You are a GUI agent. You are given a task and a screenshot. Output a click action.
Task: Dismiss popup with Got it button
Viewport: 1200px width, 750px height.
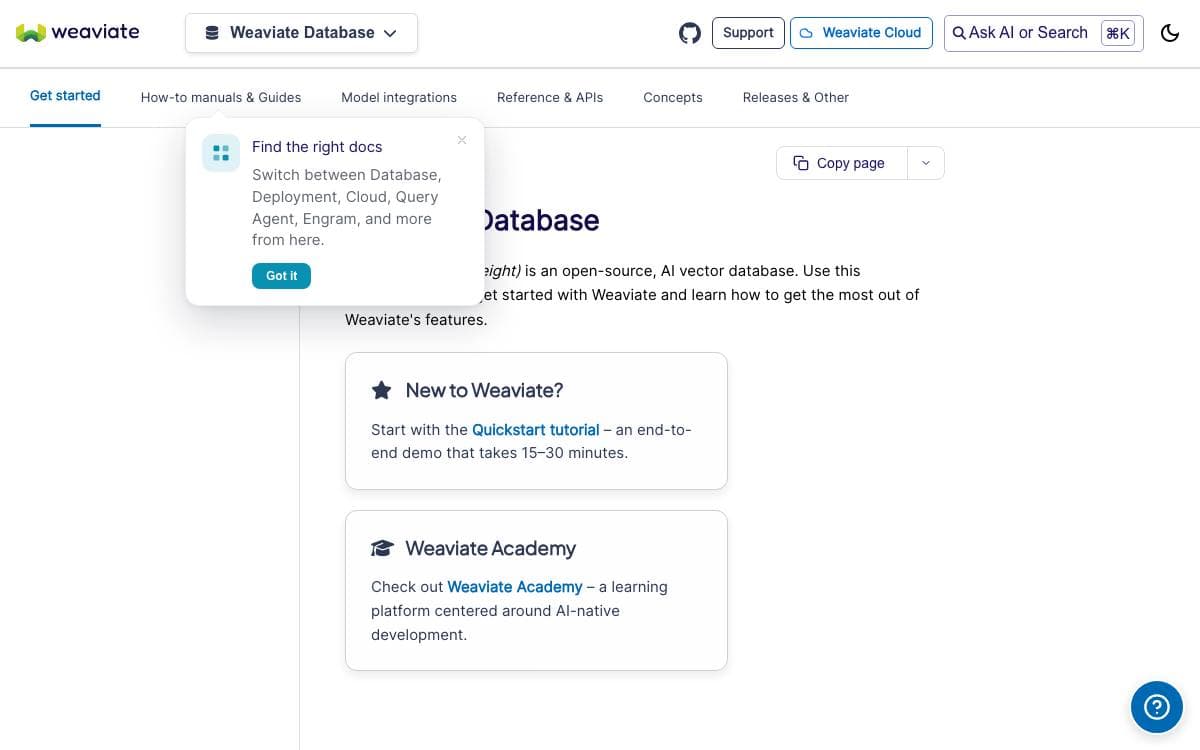tap(281, 276)
